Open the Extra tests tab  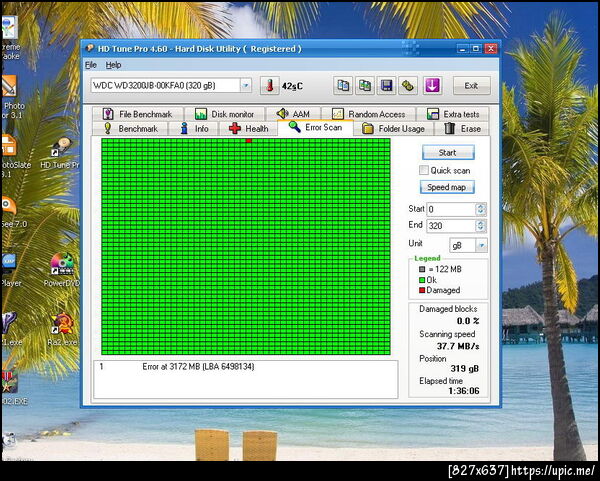(x=453, y=114)
